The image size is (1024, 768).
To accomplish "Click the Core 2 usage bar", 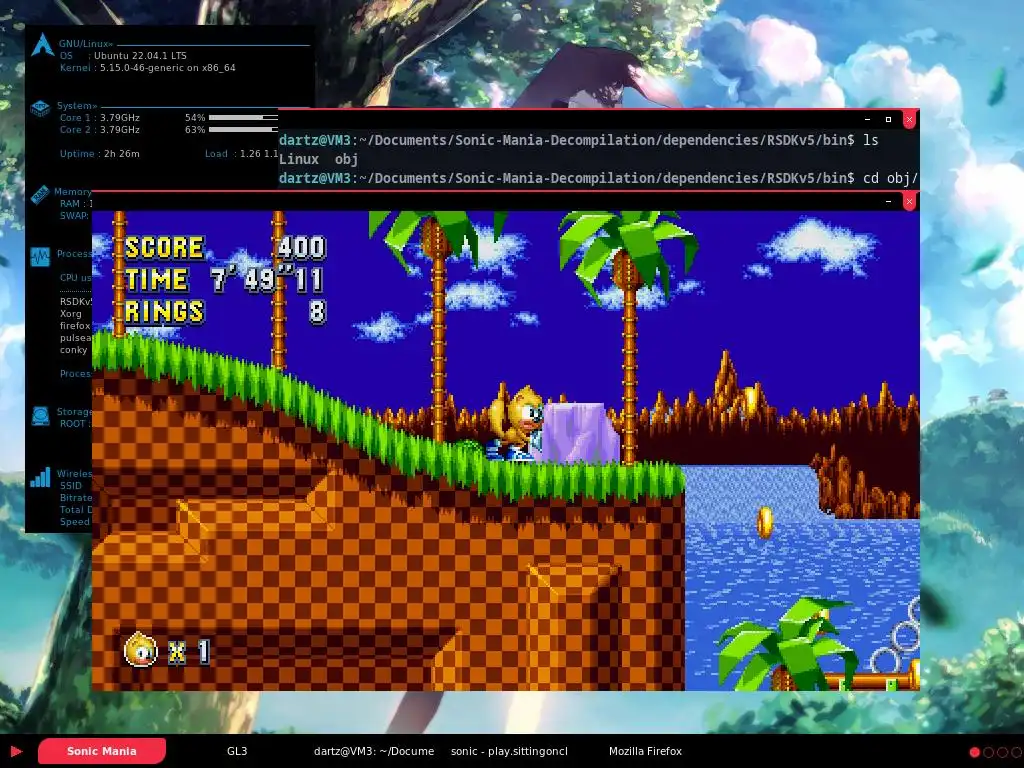I will [243, 129].
